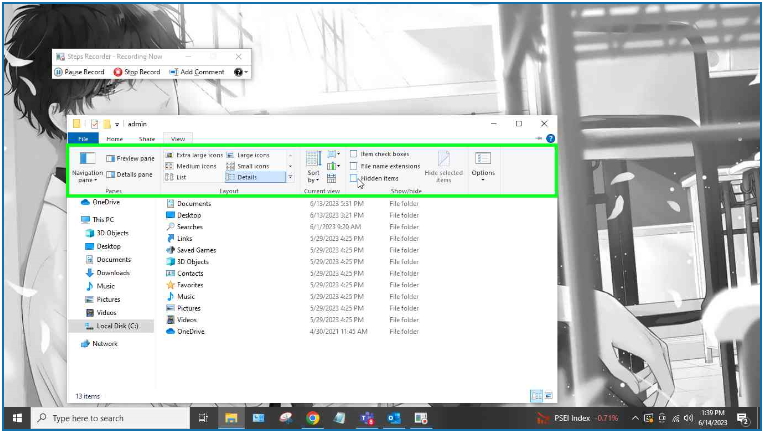This screenshot has width=764, height=434.
Task: Click Hide selected items button
Action: point(443,167)
